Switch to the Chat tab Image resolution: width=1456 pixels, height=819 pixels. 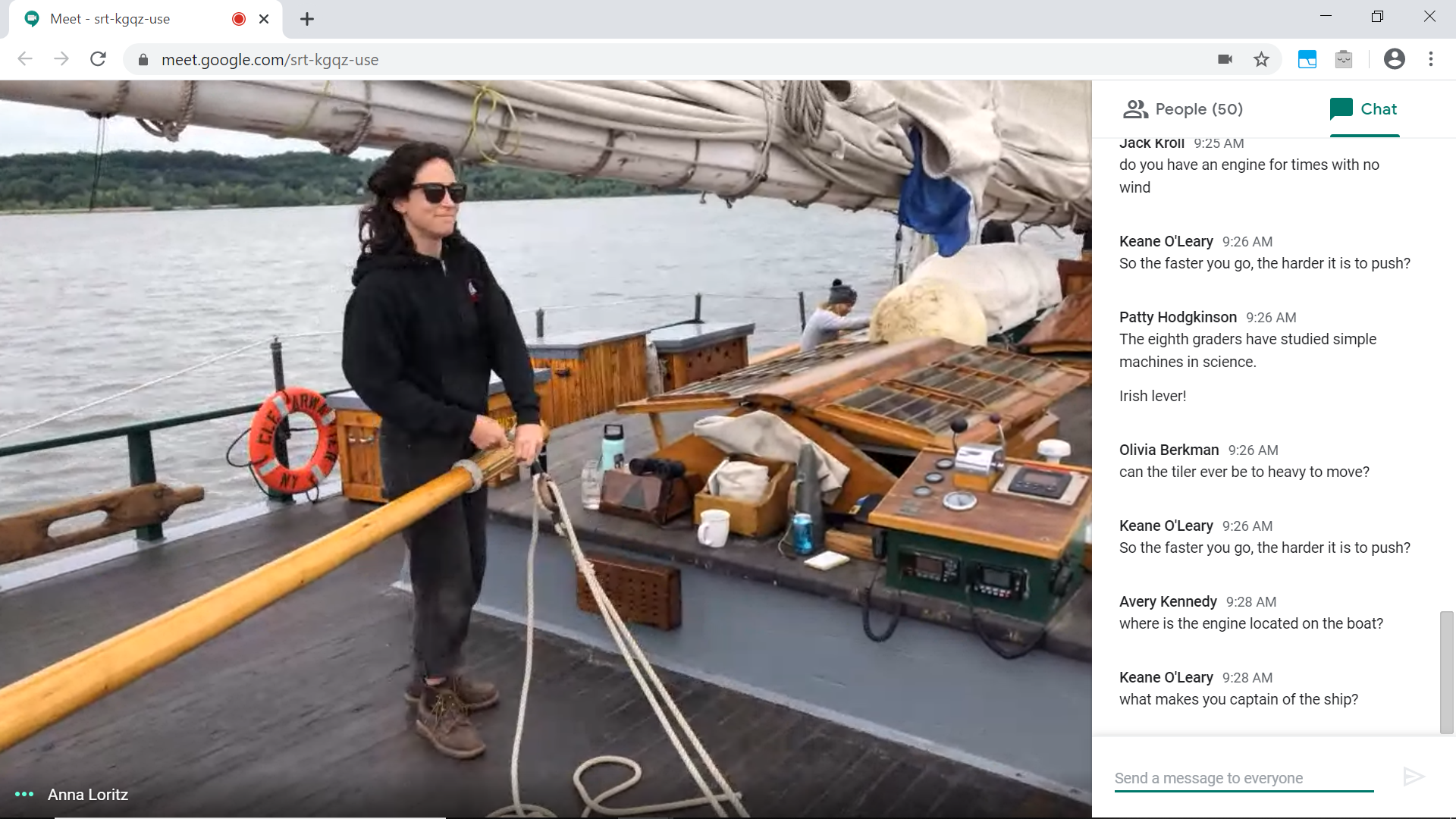[x=1363, y=109]
